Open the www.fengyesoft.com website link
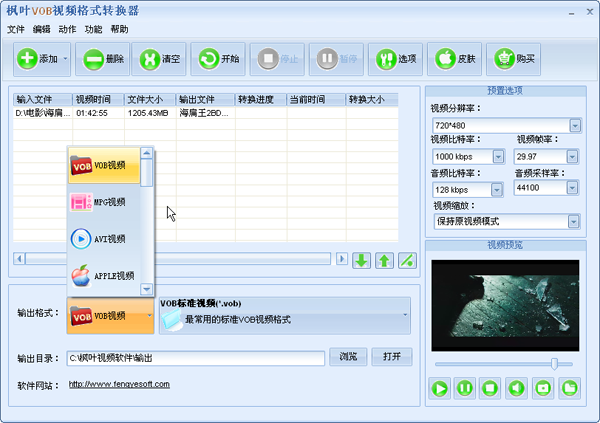Image resolution: width=600 pixels, height=423 pixels. point(119,384)
